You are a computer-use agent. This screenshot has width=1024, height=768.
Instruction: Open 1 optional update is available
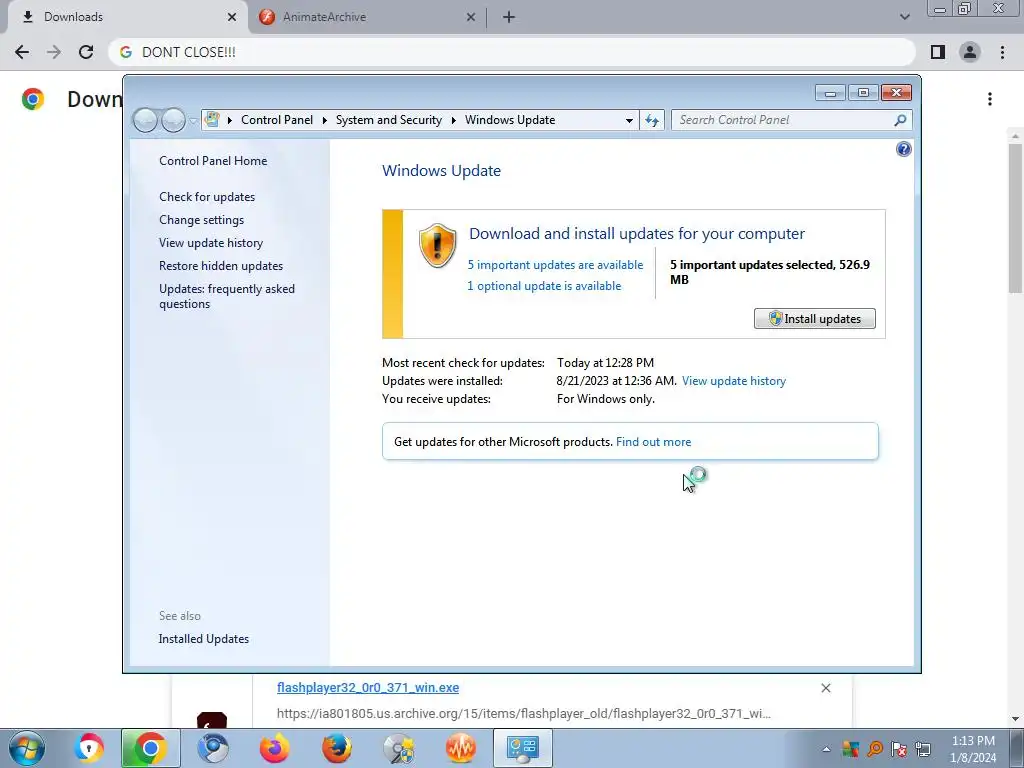tap(544, 286)
